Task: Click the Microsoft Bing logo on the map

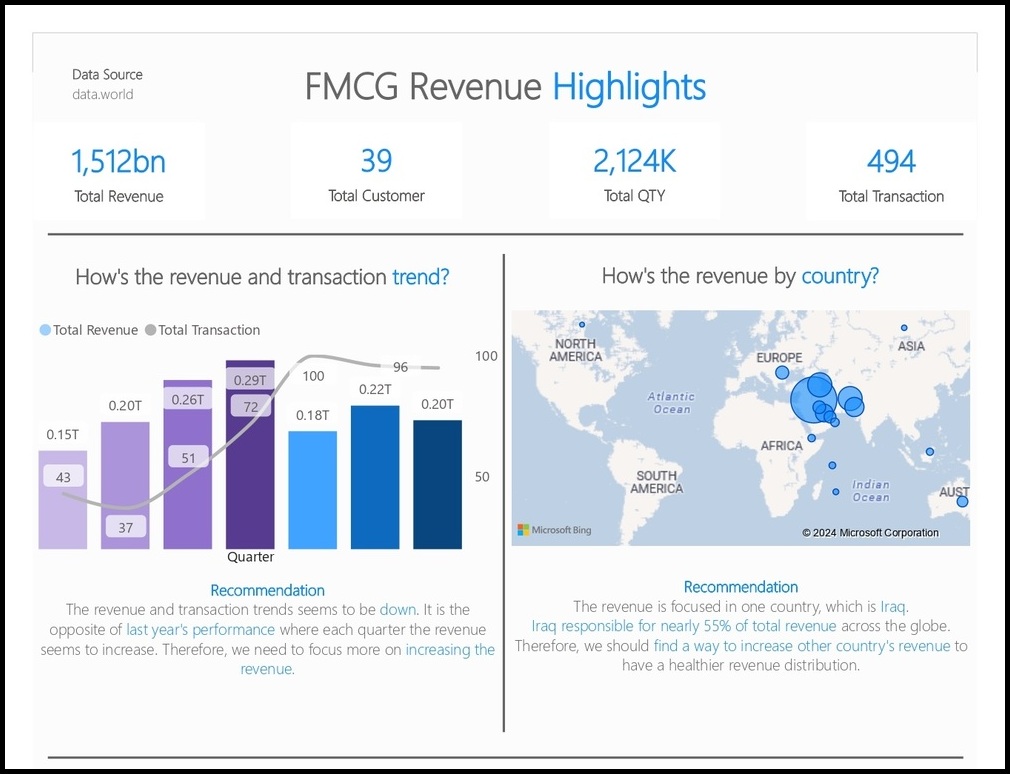Action: (554, 530)
